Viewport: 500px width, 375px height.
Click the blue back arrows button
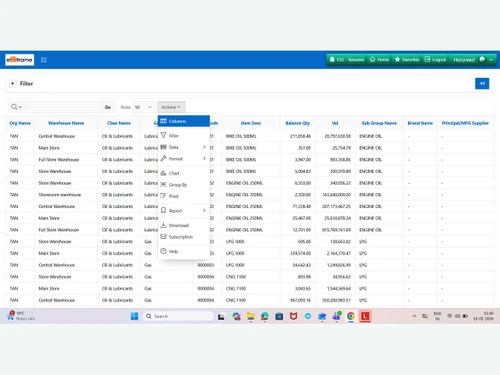pos(482,83)
